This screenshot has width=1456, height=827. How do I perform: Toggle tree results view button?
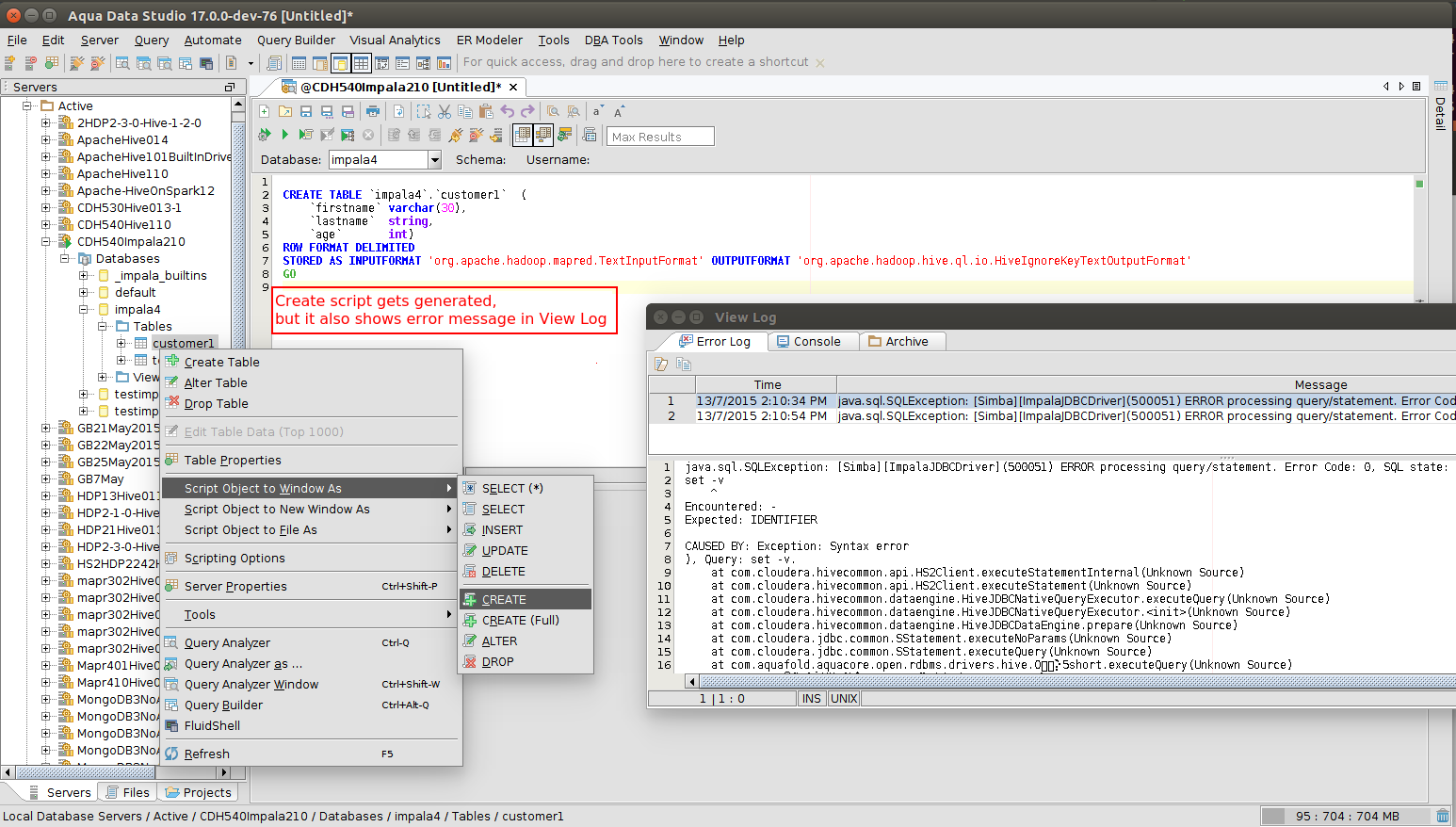pyautogui.click(x=543, y=135)
